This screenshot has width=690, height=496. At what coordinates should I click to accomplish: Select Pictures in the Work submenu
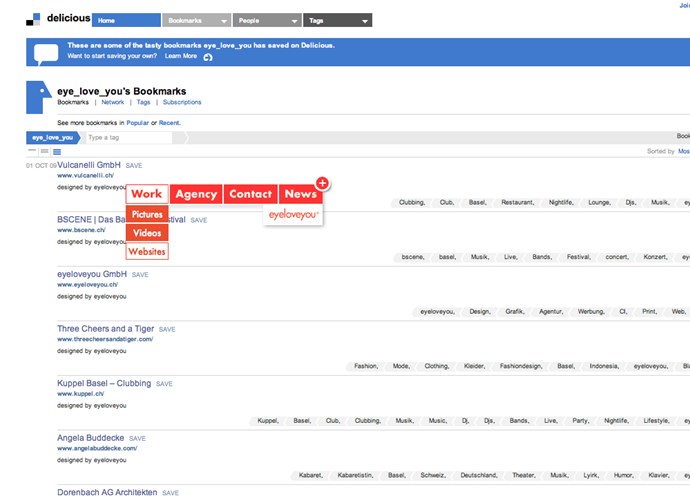pos(147,214)
